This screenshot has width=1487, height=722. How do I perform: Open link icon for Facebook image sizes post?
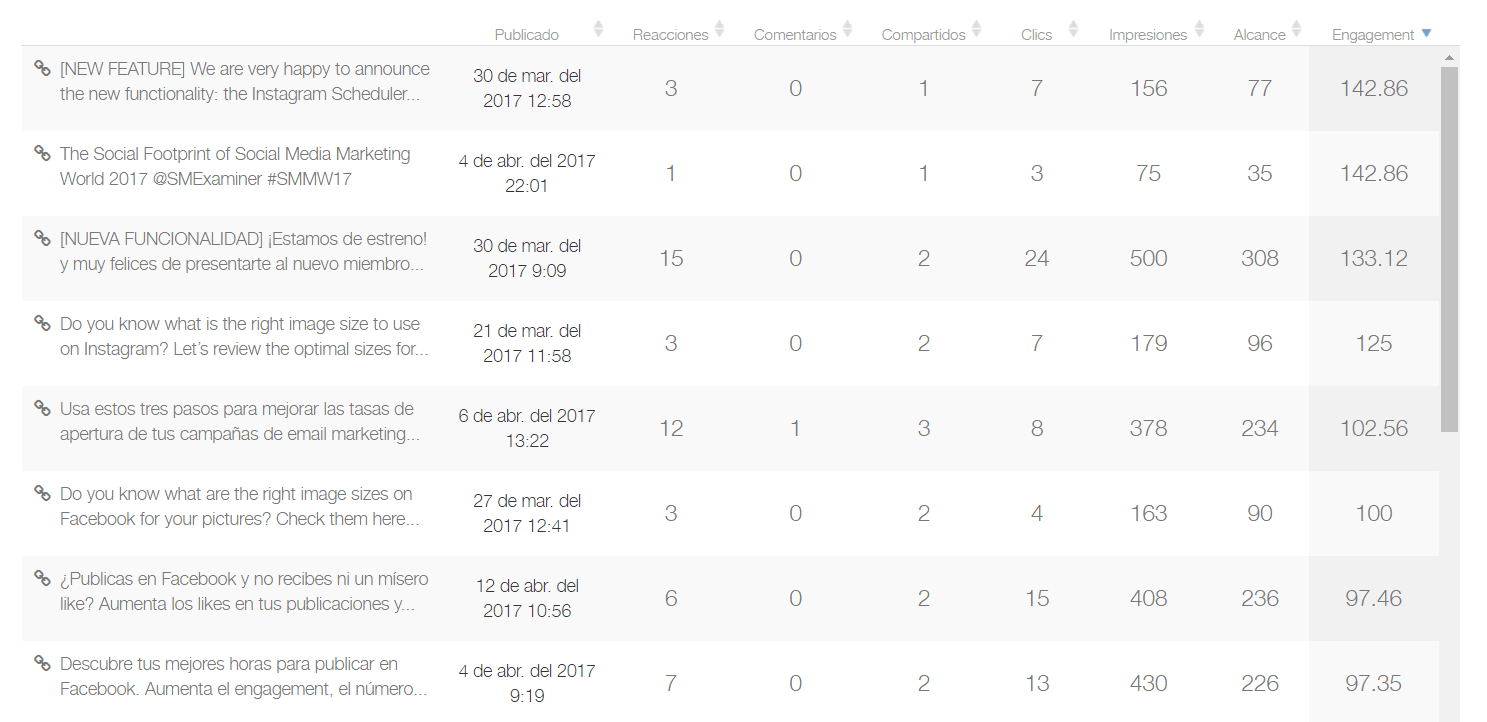(x=42, y=493)
